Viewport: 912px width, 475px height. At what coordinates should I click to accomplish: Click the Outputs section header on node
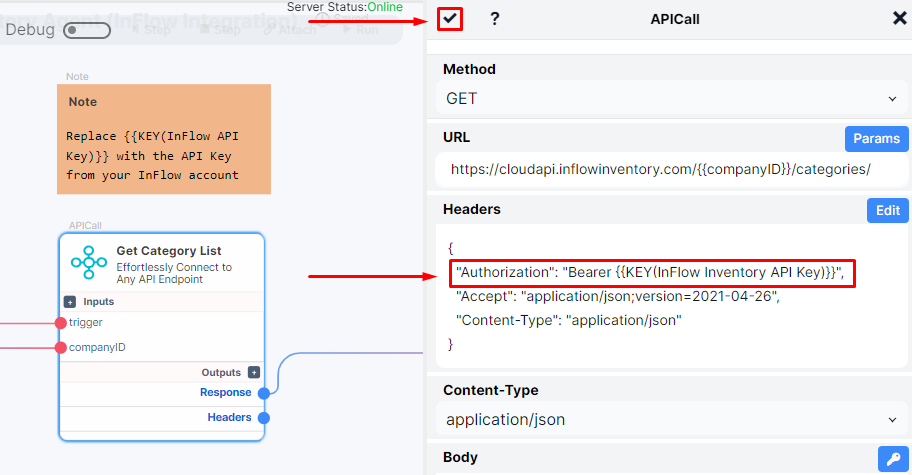pos(162,372)
